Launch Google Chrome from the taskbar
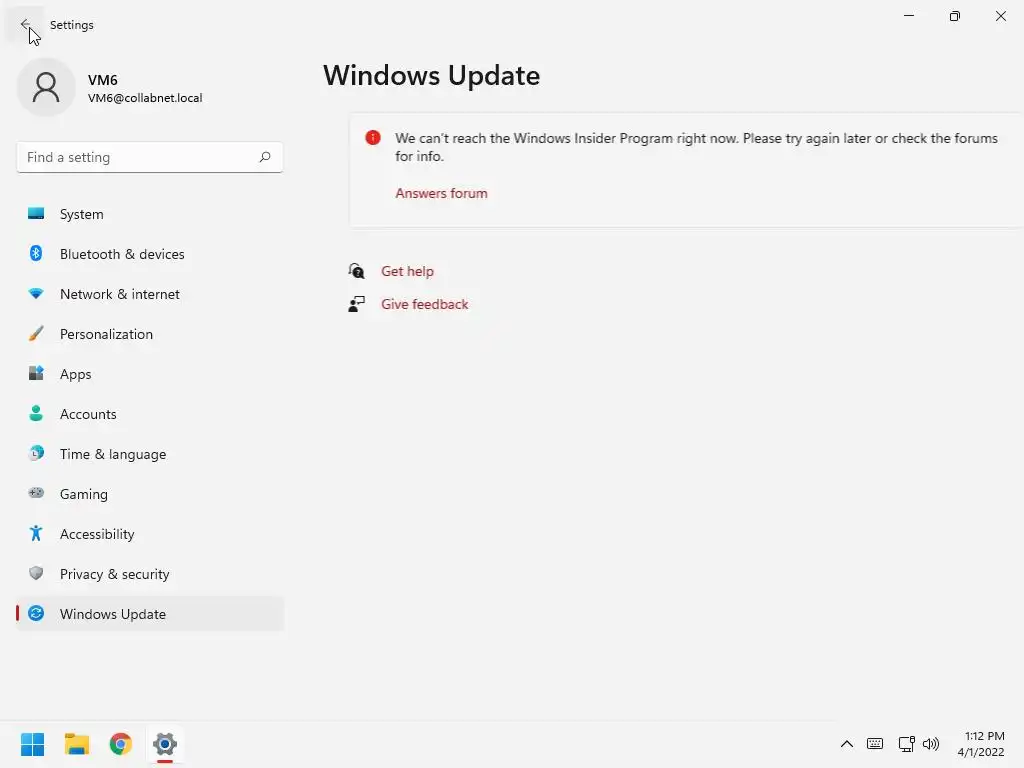 (x=121, y=744)
